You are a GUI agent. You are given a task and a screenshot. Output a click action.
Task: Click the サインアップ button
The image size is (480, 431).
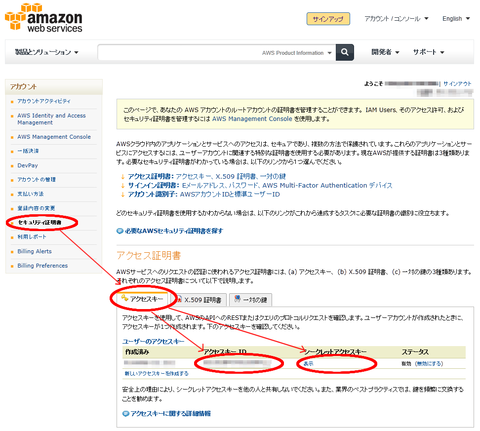328,19
